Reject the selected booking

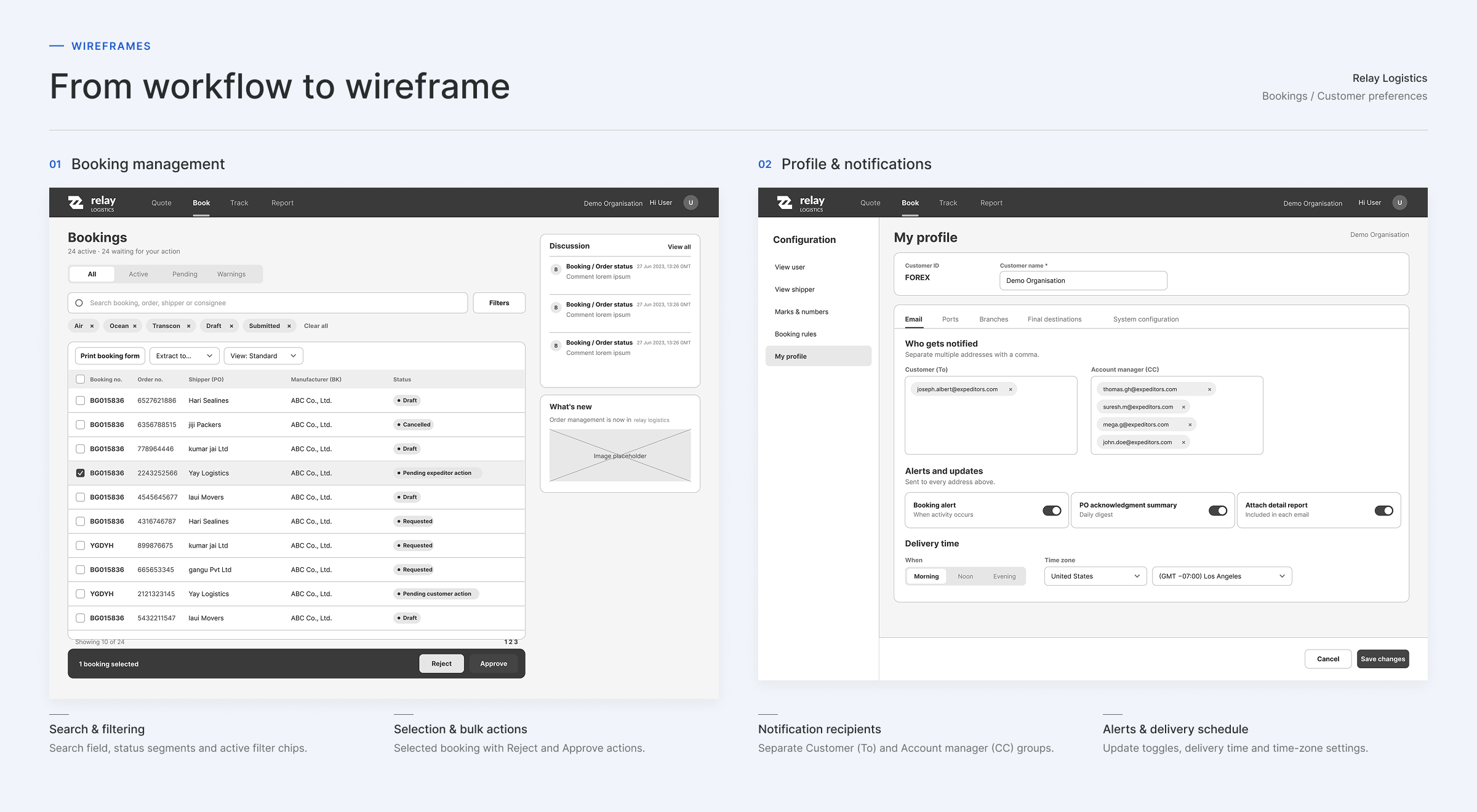click(x=441, y=664)
